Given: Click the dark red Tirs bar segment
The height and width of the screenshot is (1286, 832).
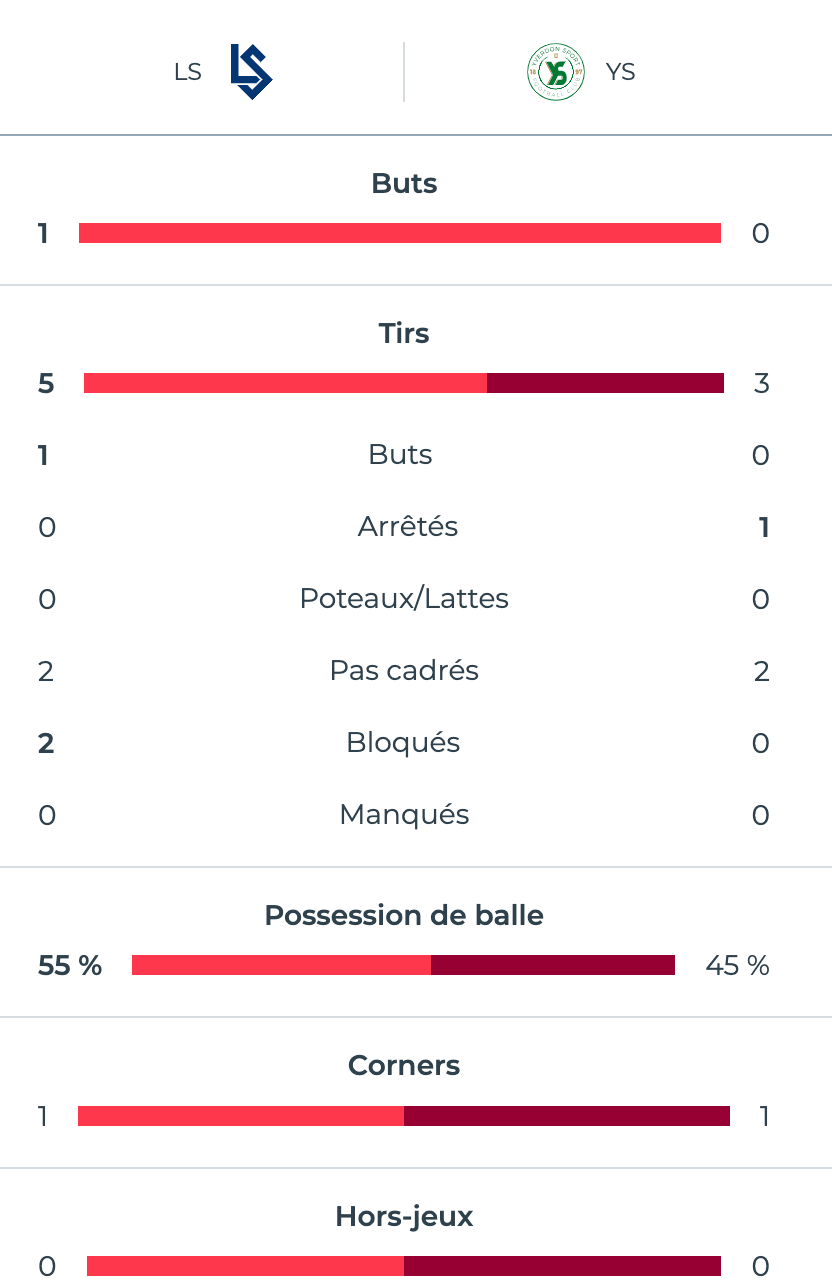Looking at the screenshot, I should pos(605,383).
